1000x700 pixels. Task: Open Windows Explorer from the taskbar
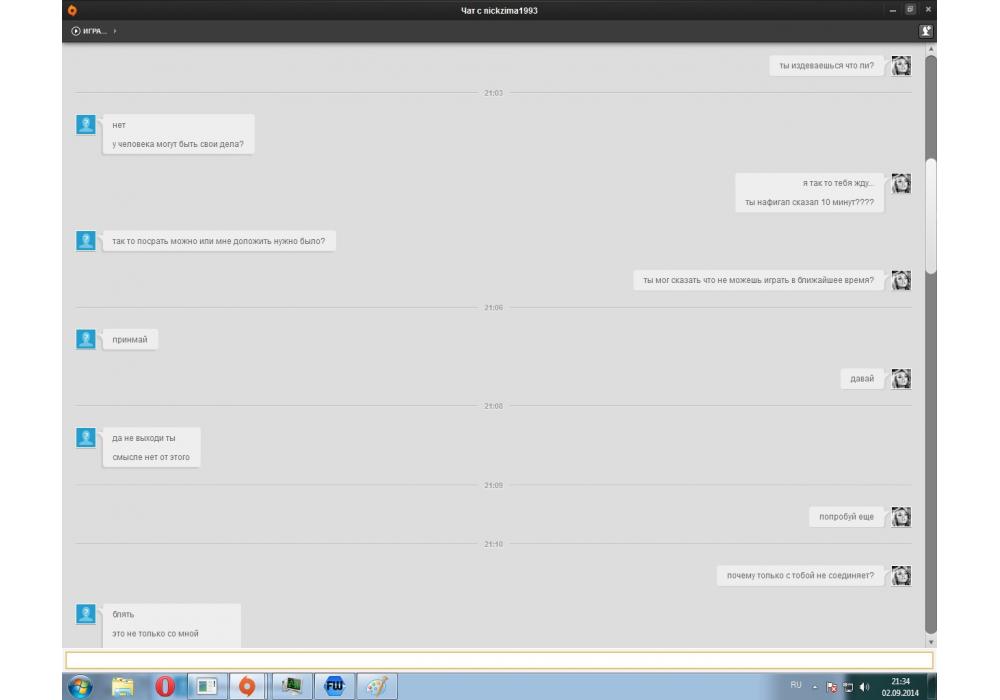[x=123, y=686]
